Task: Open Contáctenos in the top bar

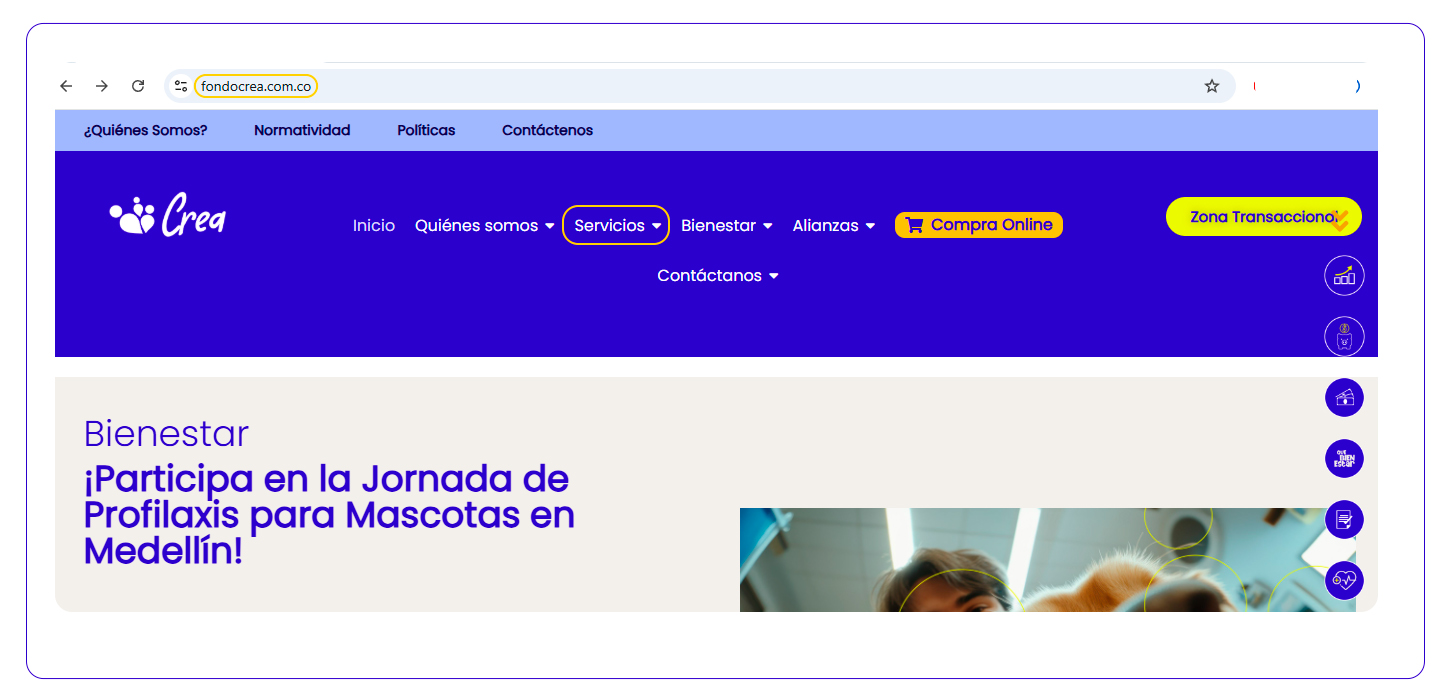Action: (547, 130)
